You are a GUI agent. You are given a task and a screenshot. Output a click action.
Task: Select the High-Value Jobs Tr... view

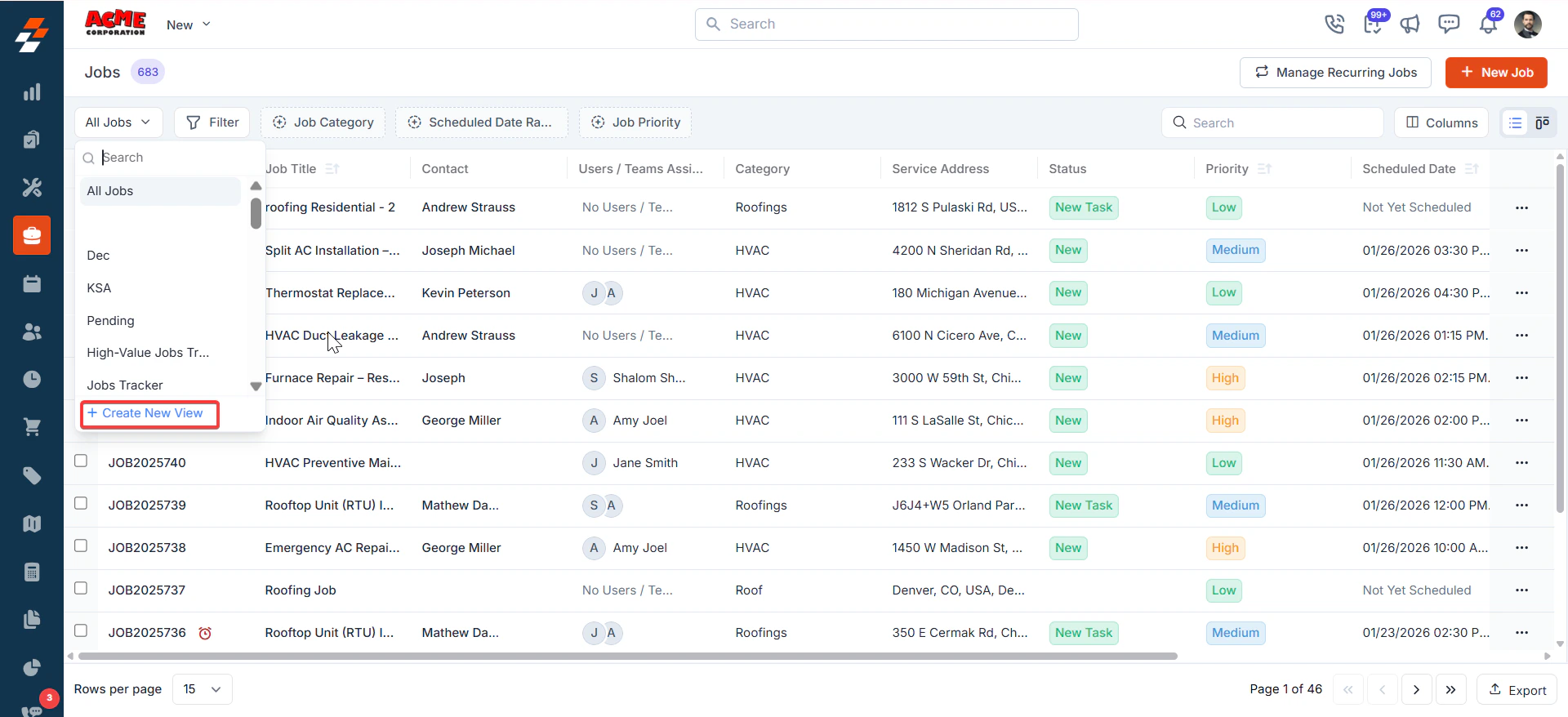(161, 353)
